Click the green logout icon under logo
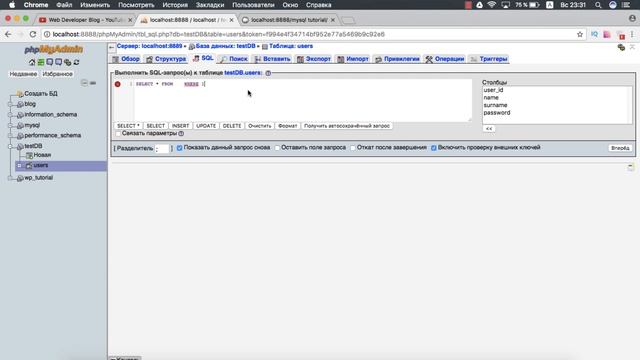The width and height of the screenshot is (640, 360). 41,62
